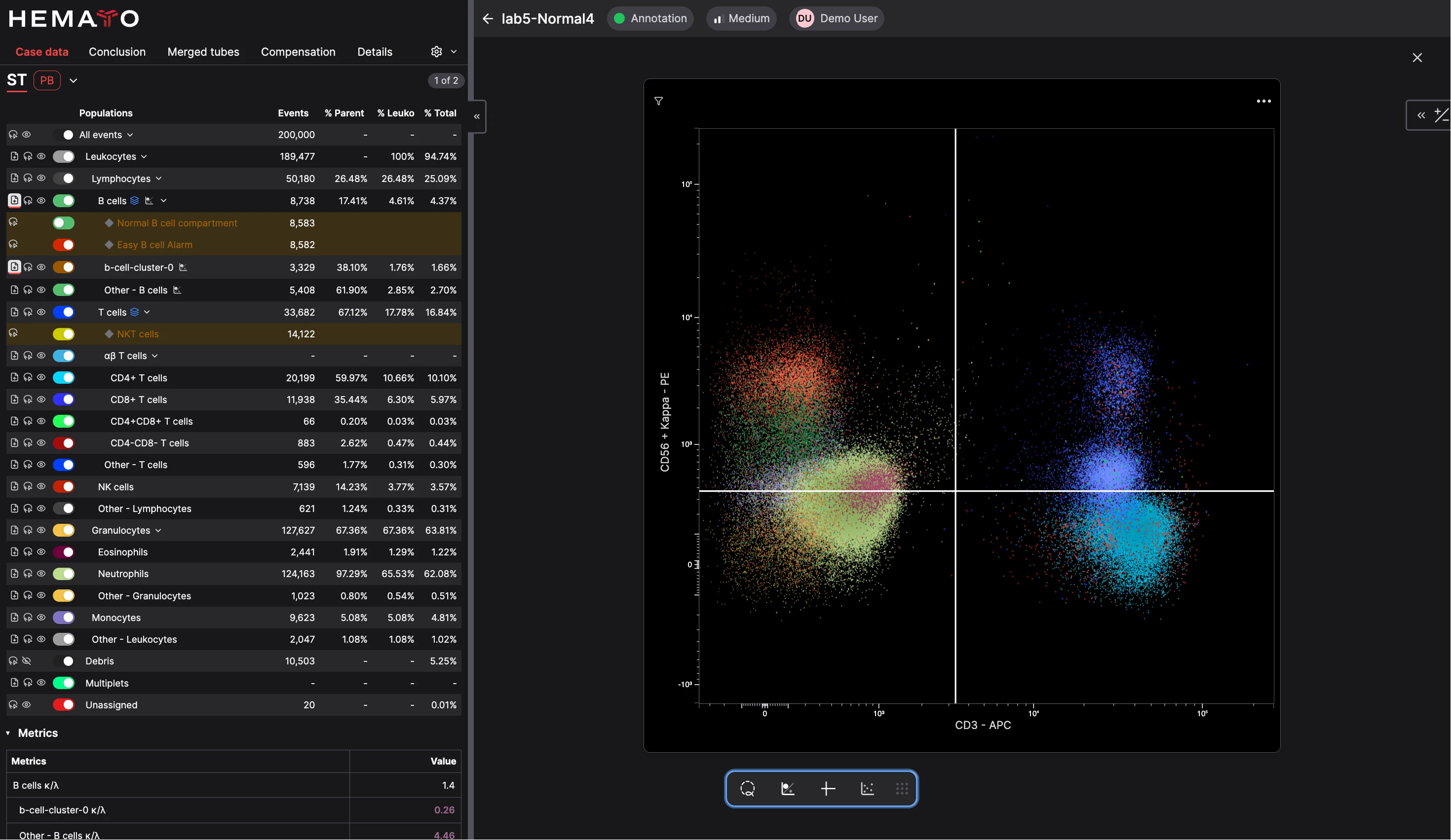Toggle eye icon on CD4+ T cells row

41,378
